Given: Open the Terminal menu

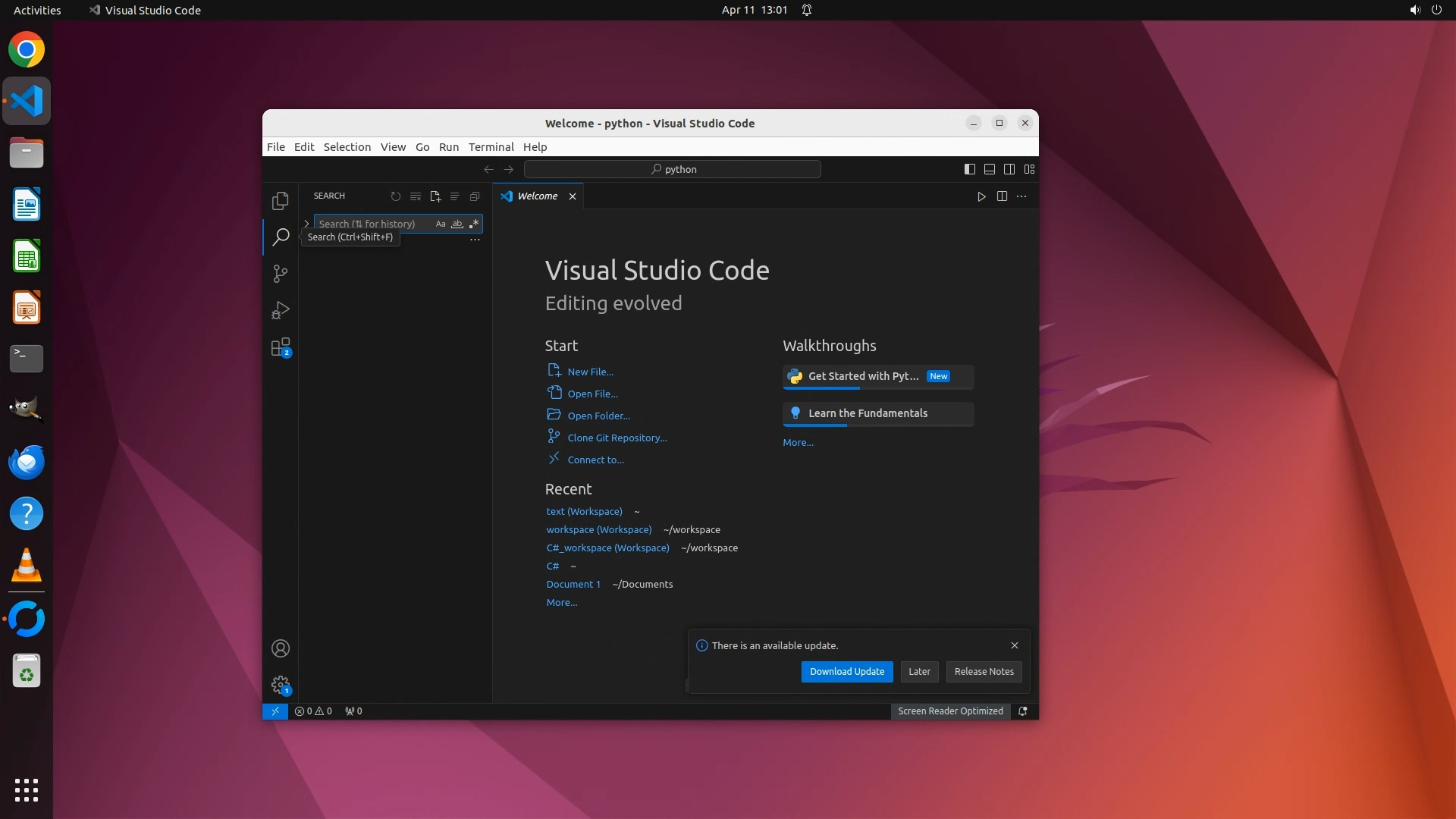Looking at the screenshot, I should click(x=491, y=147).
